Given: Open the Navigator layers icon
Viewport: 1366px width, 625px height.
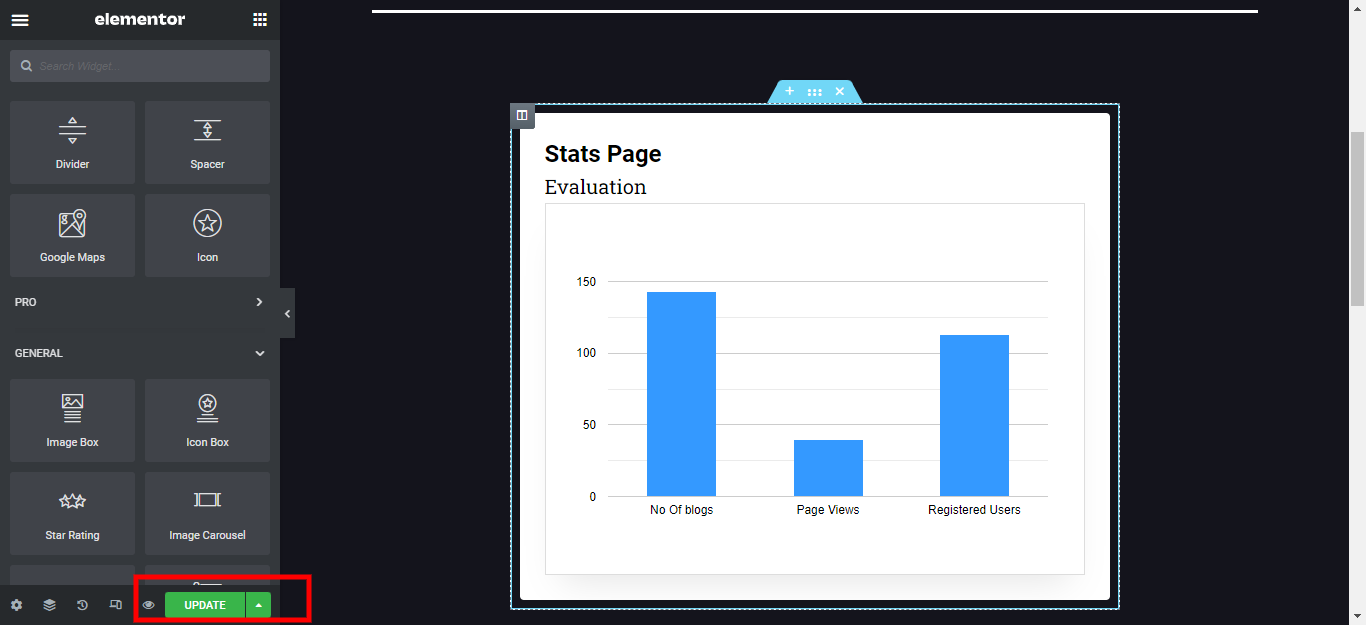Looking at the screenshot, I should click(49, 605).
